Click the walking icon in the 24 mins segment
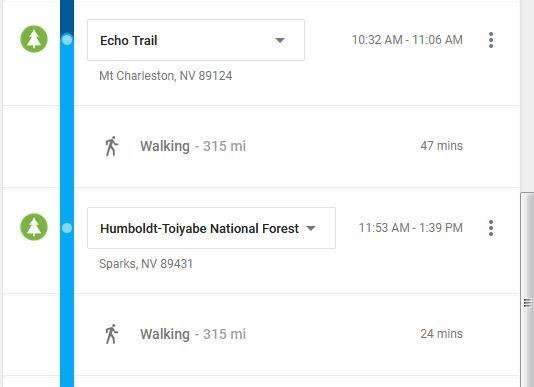 point(111,334)
